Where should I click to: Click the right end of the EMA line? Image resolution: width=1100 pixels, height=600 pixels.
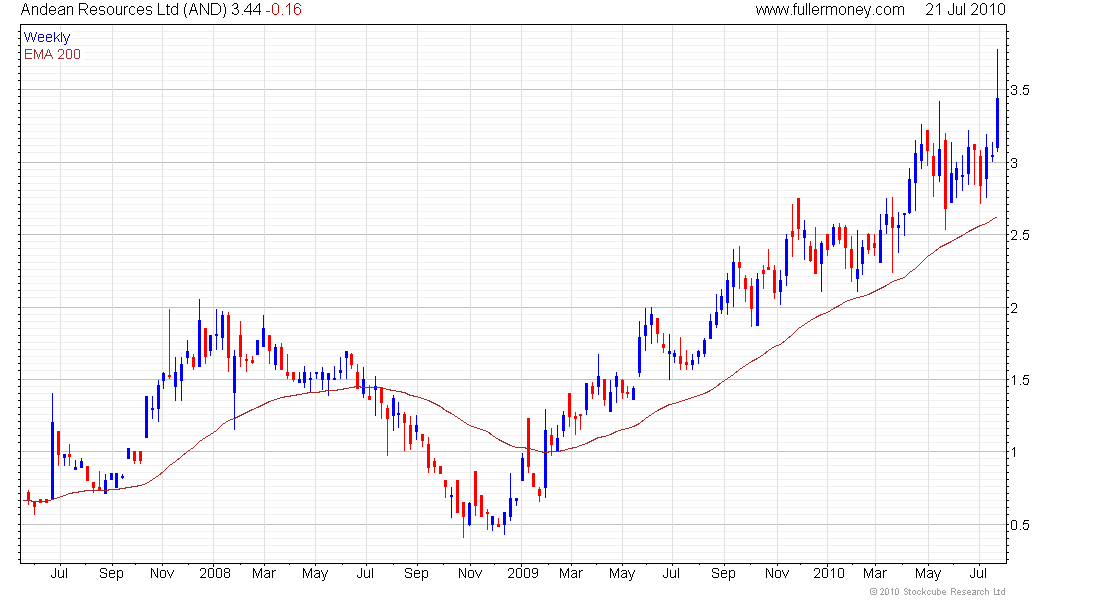point(996,217)
